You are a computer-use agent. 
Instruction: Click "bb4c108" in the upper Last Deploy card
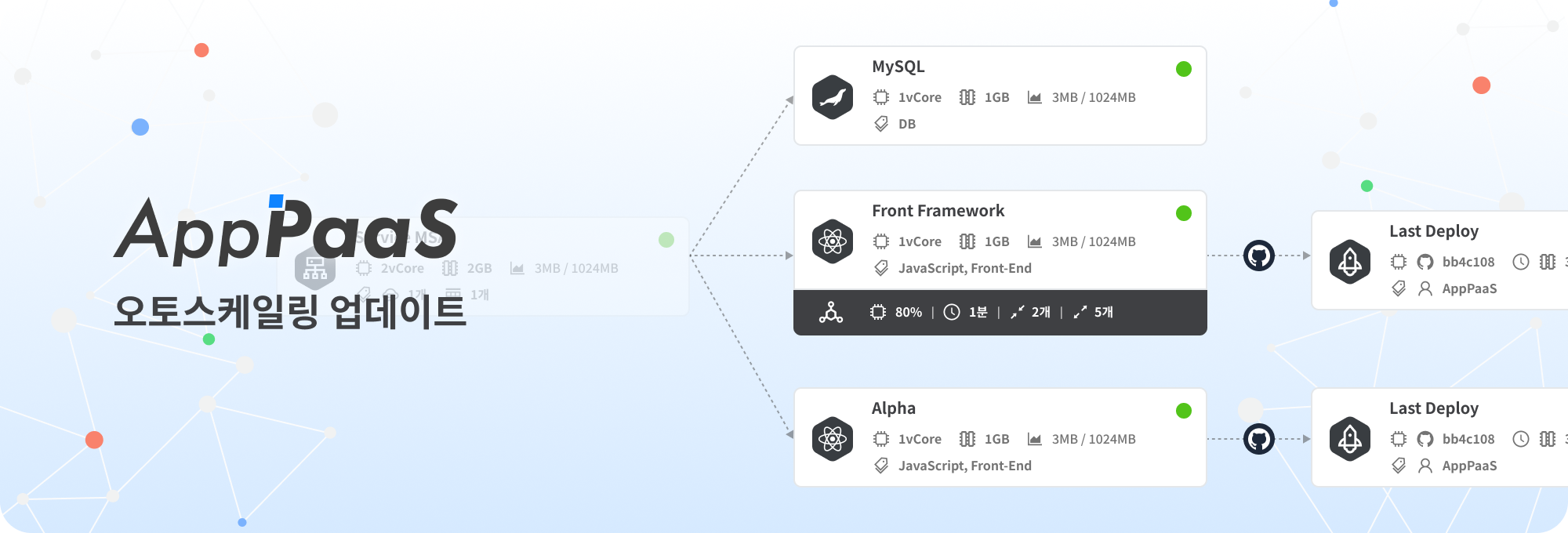[x=1468, y=262]
